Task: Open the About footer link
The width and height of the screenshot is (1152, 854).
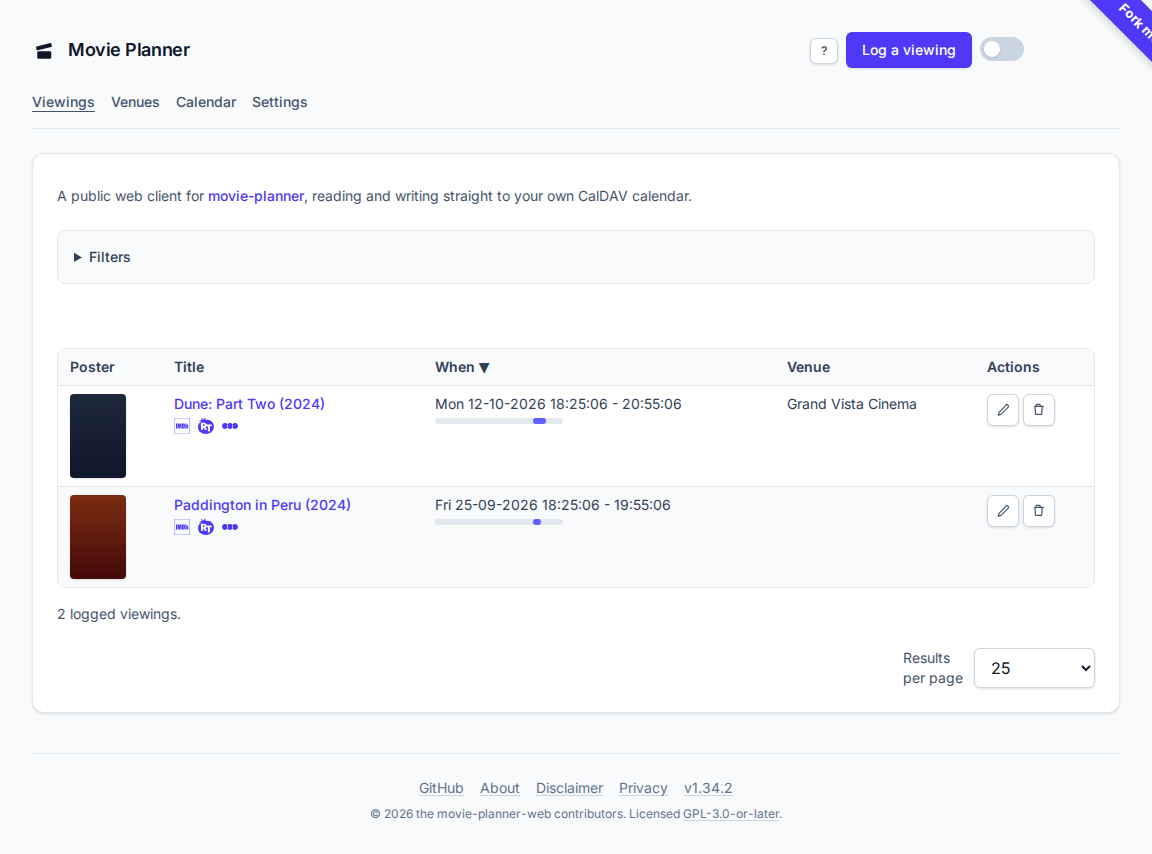Action: click(500, 788)
